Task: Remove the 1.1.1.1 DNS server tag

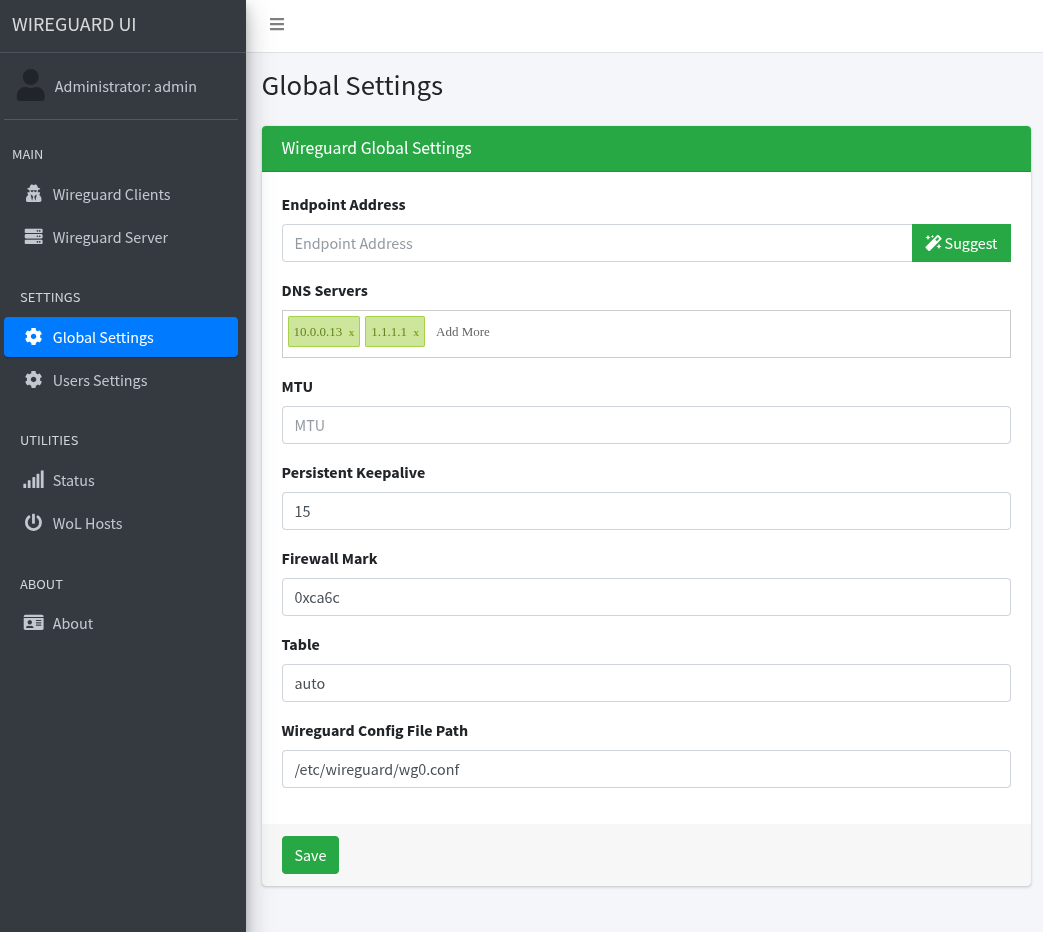Action: pos(414,331)
